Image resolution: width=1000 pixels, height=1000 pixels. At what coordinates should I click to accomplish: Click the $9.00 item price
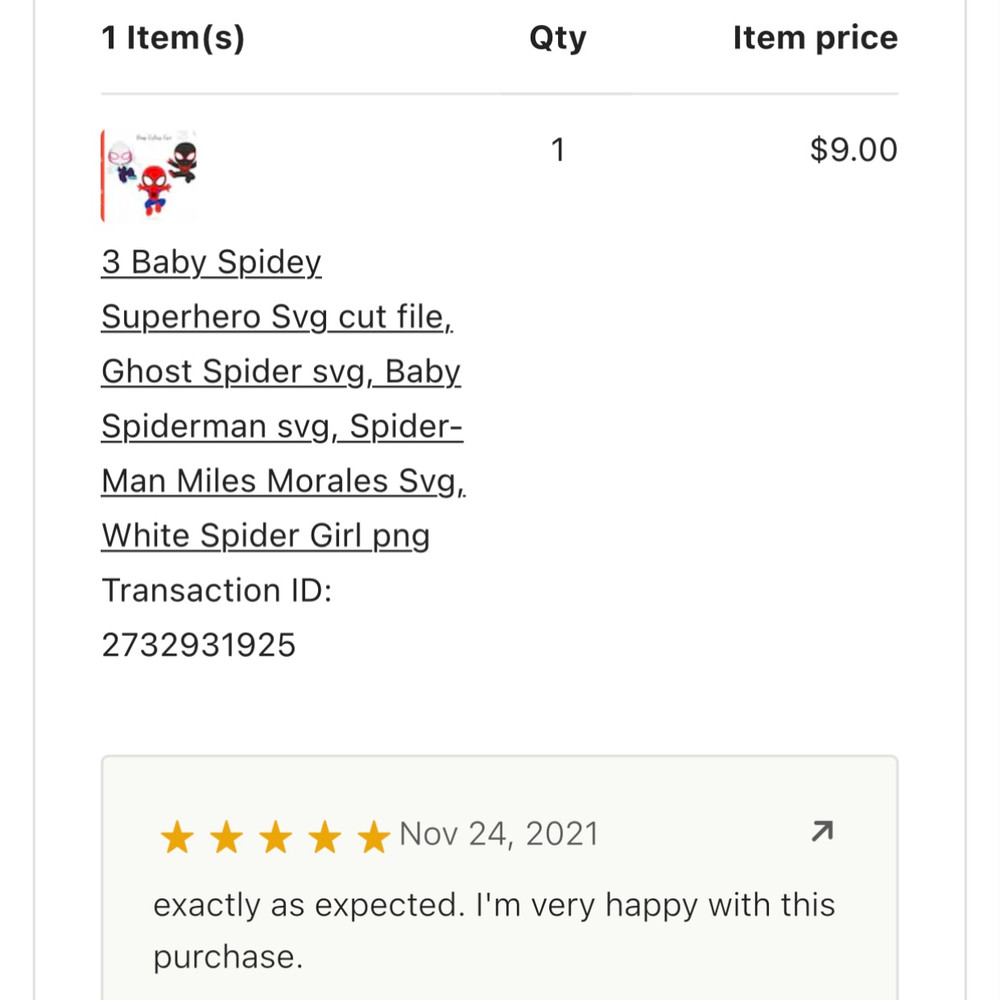pos(853,150)
